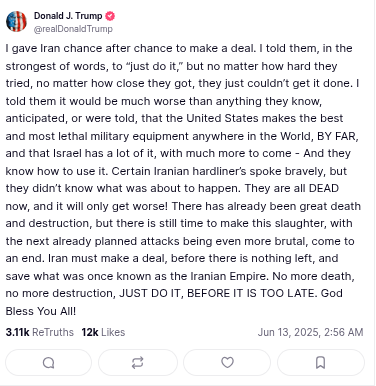Click the @realDonaldTrump handle

click(73, 29)
